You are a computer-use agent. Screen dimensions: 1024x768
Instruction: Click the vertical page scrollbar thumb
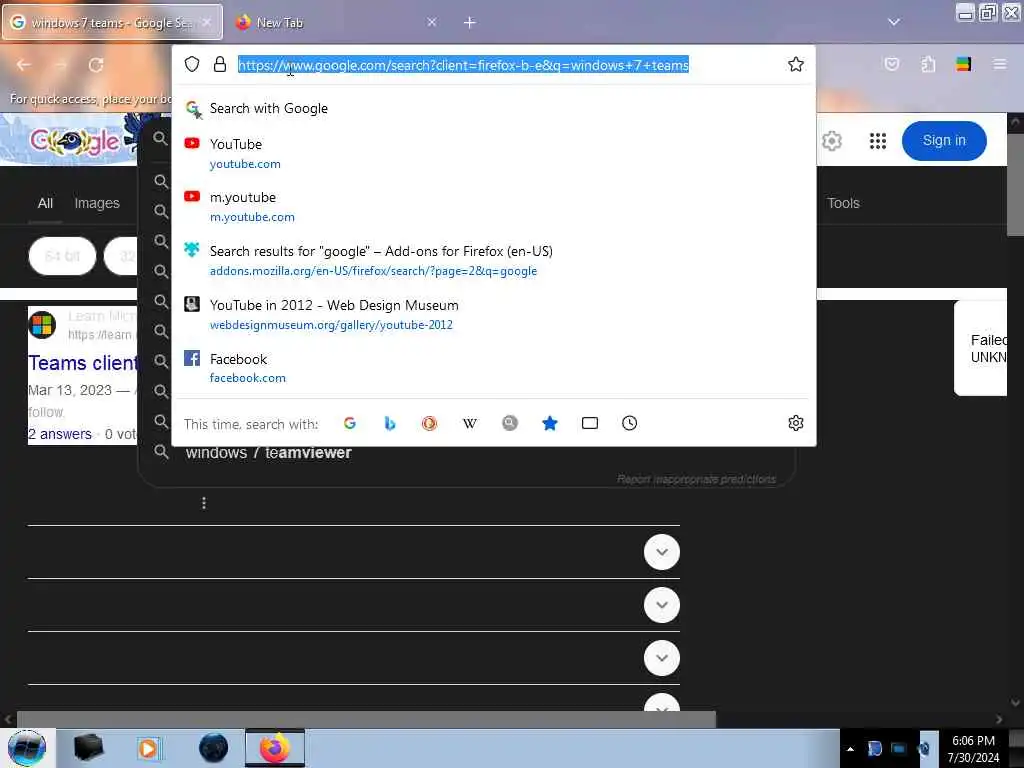1015,185
